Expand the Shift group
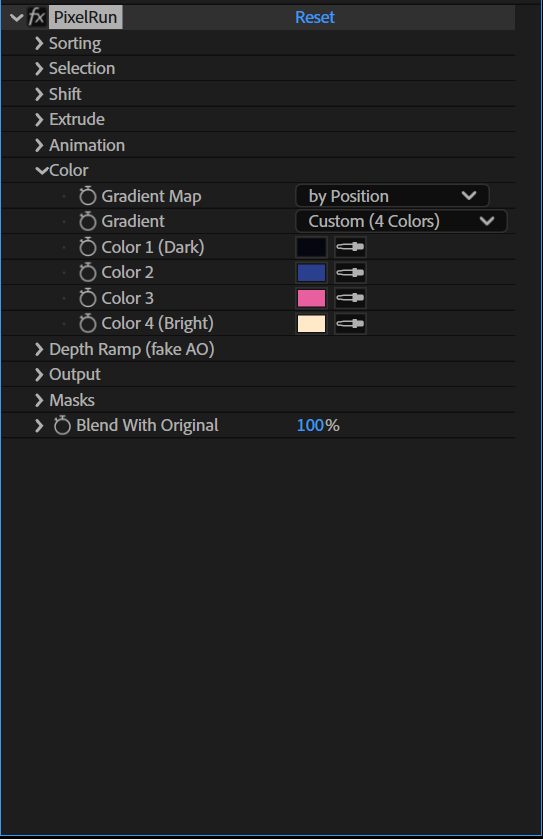Image resolution: width=543 pixels, height=839 pixels. click(x=39, y=94)
